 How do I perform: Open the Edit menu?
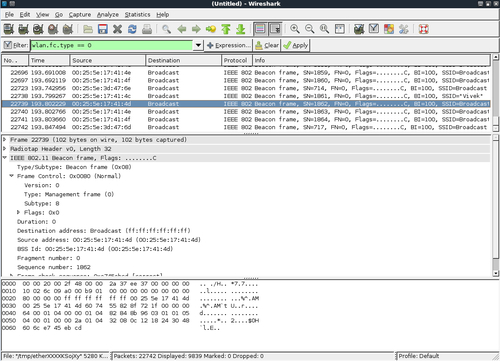pos(25,15)
